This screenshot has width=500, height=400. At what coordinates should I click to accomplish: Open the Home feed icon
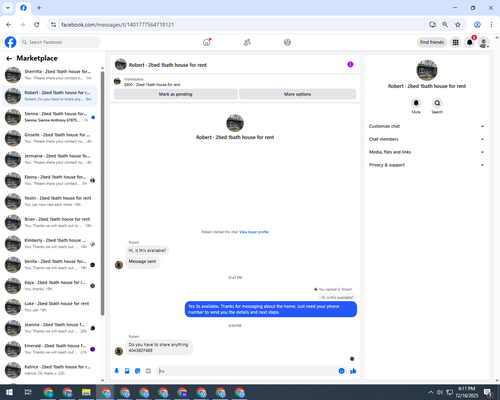point(207,42)
